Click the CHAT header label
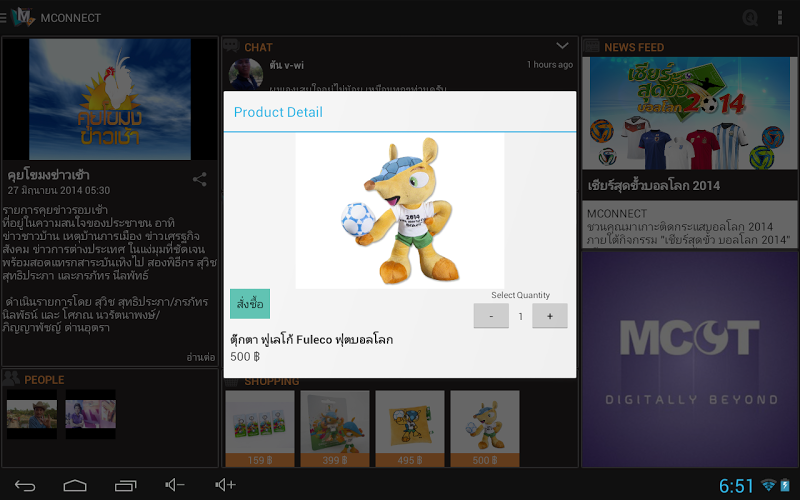Viewport: 800px width, 500px height. click(258, 47)
